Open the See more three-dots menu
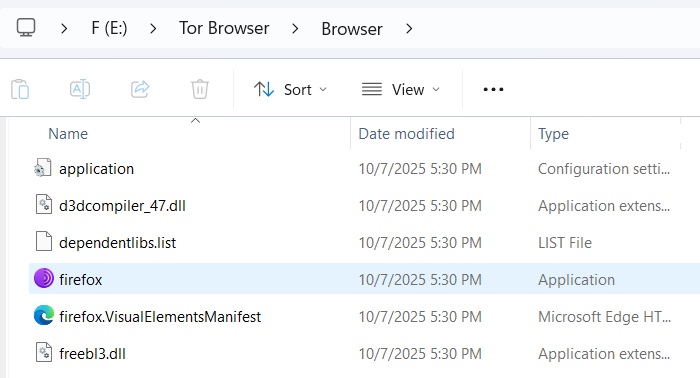Image resolution: width=700 pixels, height=378 pixels. coord(493,90)
